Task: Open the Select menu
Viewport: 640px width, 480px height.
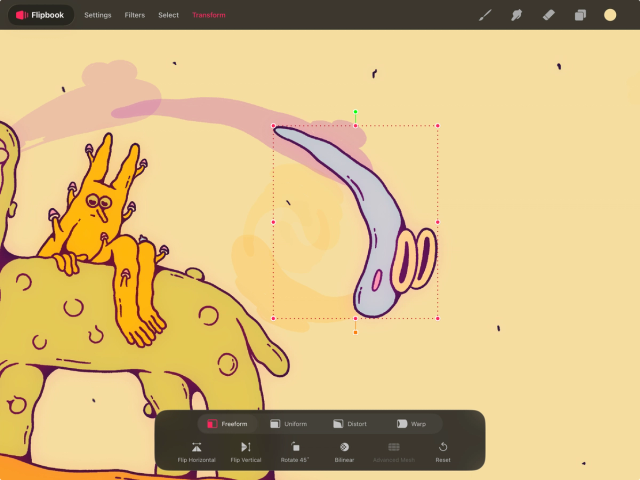Action: tap(168, 15)
